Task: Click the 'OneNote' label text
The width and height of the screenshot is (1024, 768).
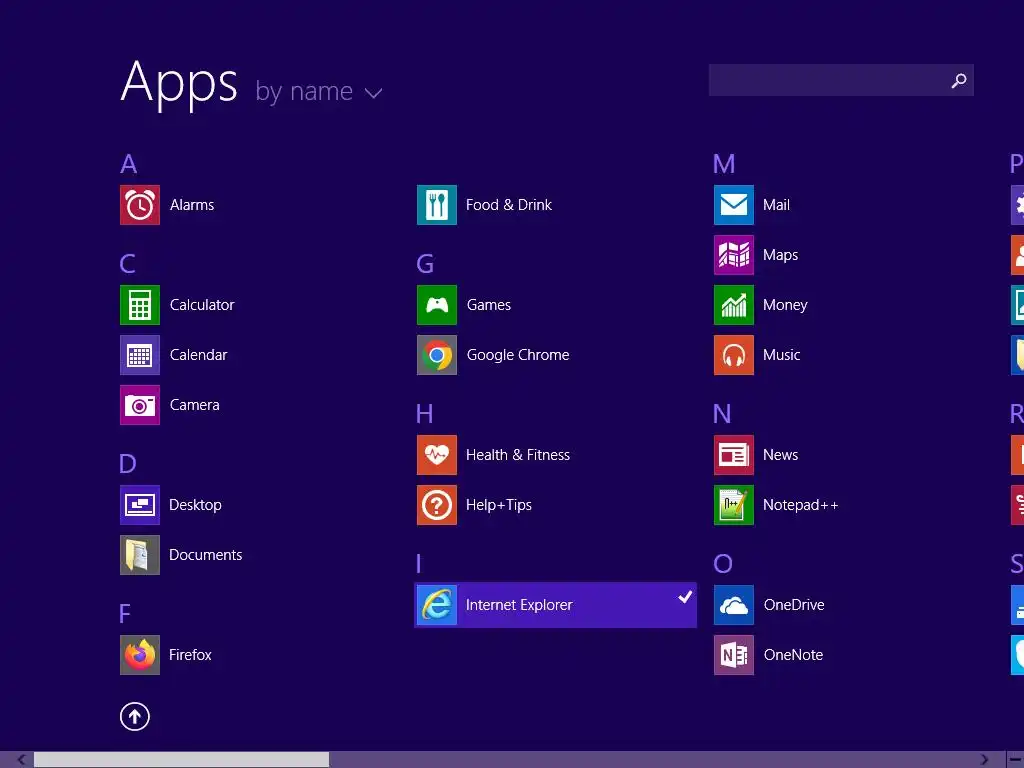Action: [x=793, y=655]
